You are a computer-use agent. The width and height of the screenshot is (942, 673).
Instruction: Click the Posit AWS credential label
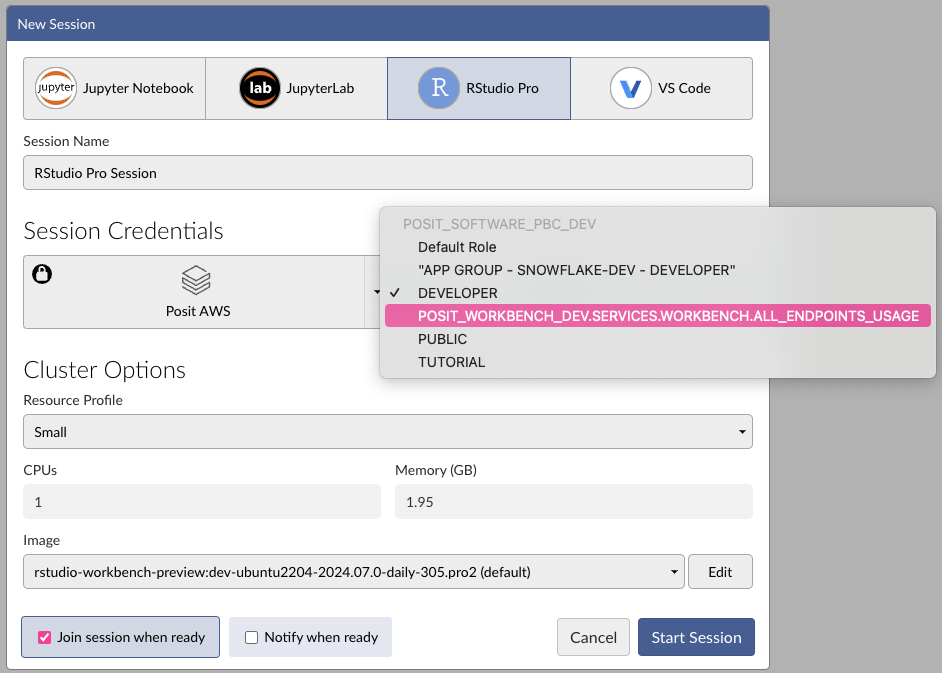coord(198,311)
